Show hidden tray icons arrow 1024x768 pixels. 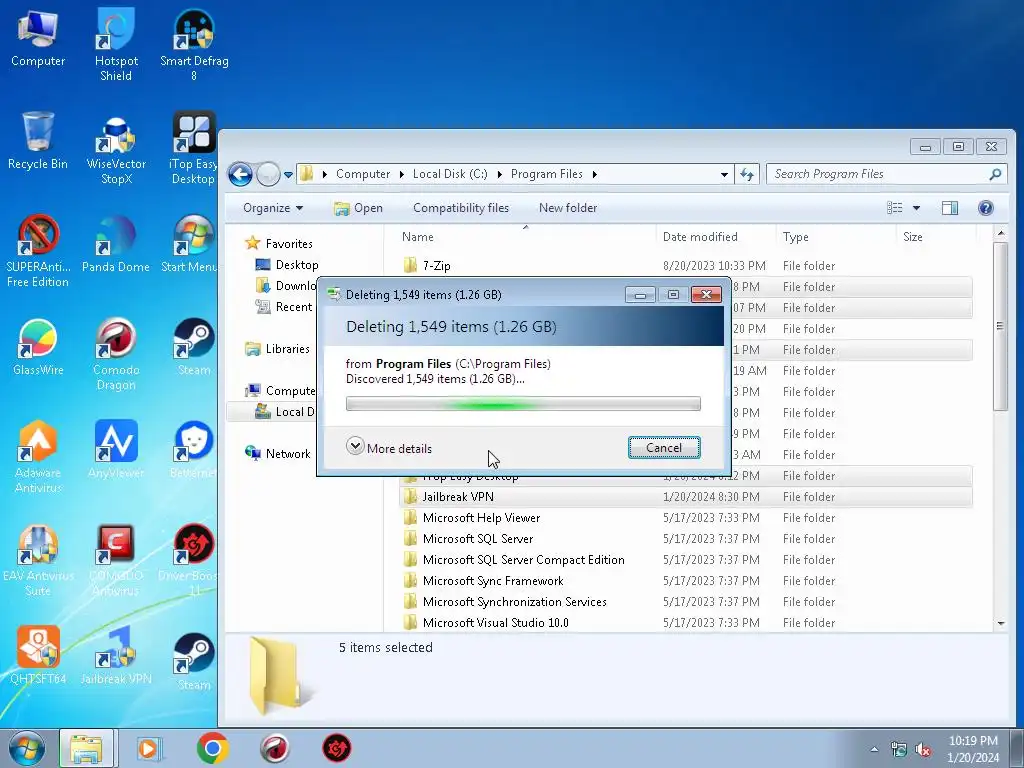point(874,750)
